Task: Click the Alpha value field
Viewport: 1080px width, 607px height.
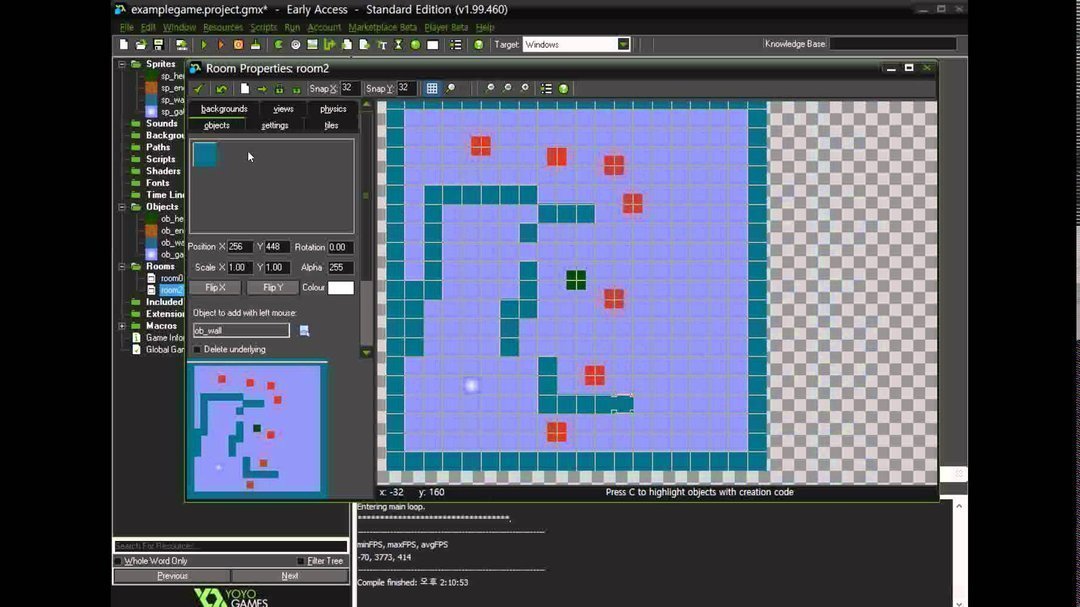Action: (x=340, y=267)
